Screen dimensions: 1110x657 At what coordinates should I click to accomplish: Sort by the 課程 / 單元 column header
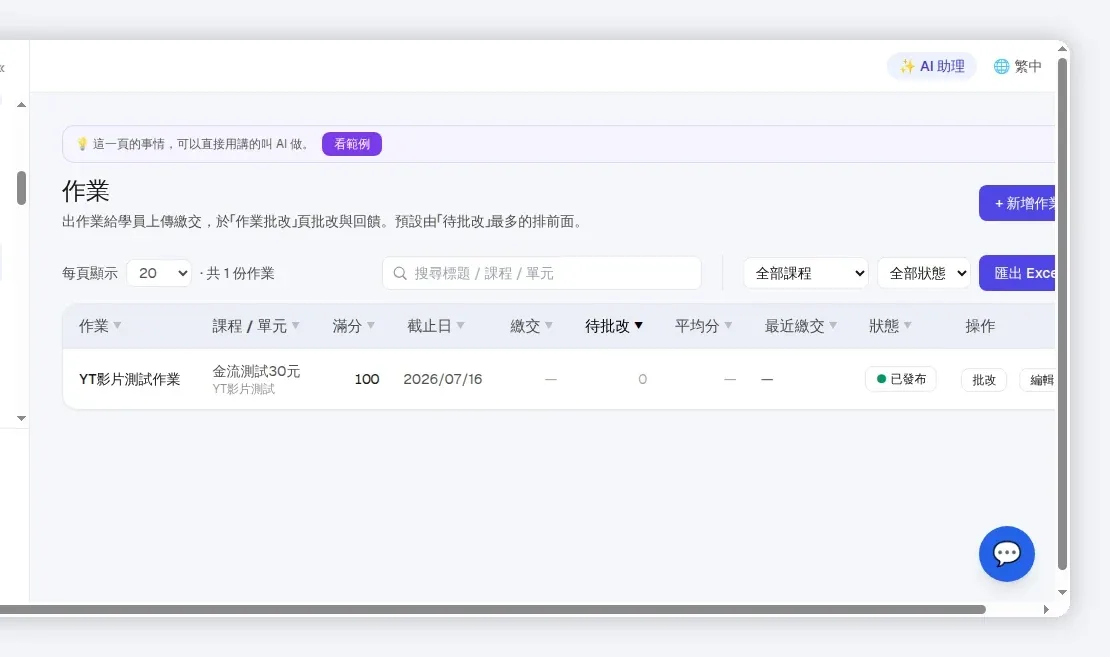click(x=256, y=326)
